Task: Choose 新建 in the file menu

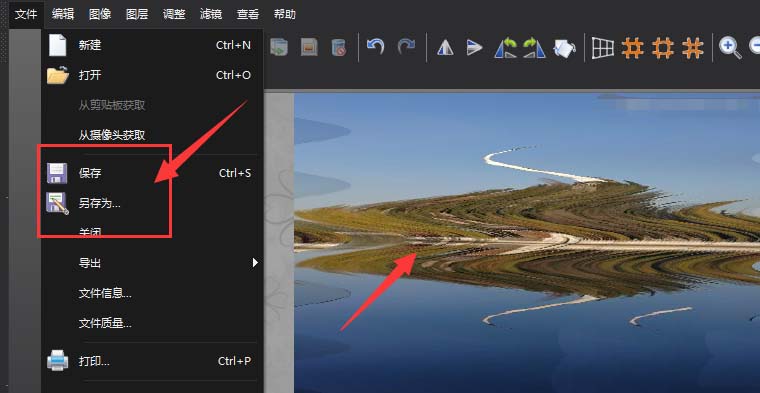Action: tap(153, 45)
